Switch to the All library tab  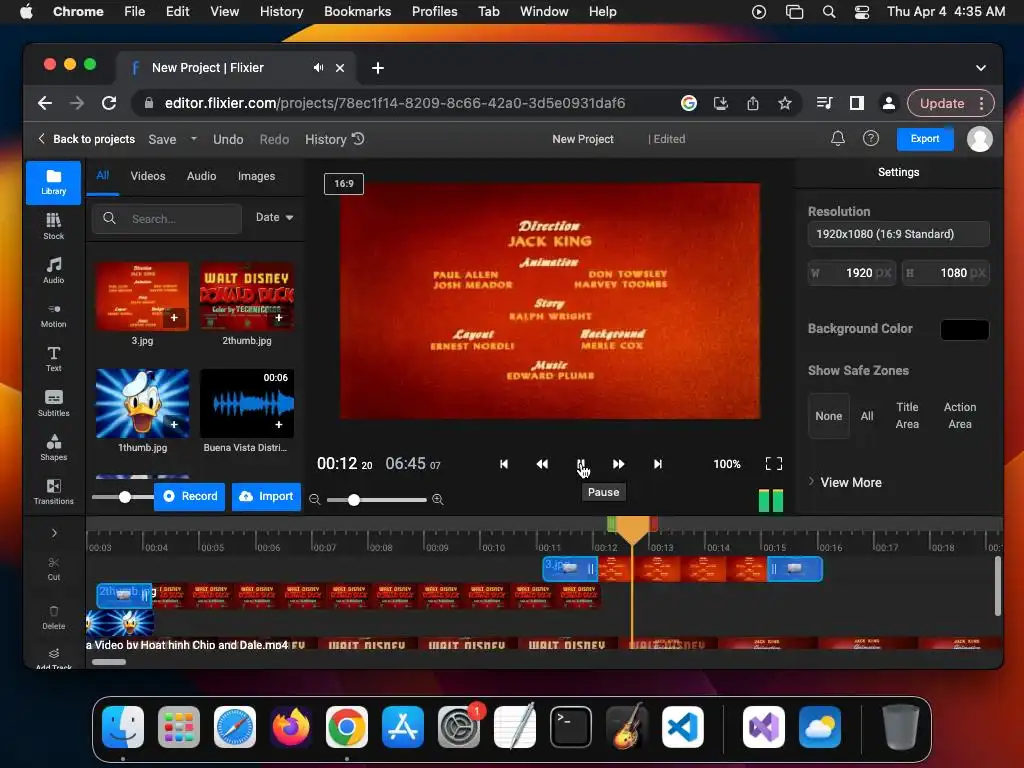pos(103,176)
